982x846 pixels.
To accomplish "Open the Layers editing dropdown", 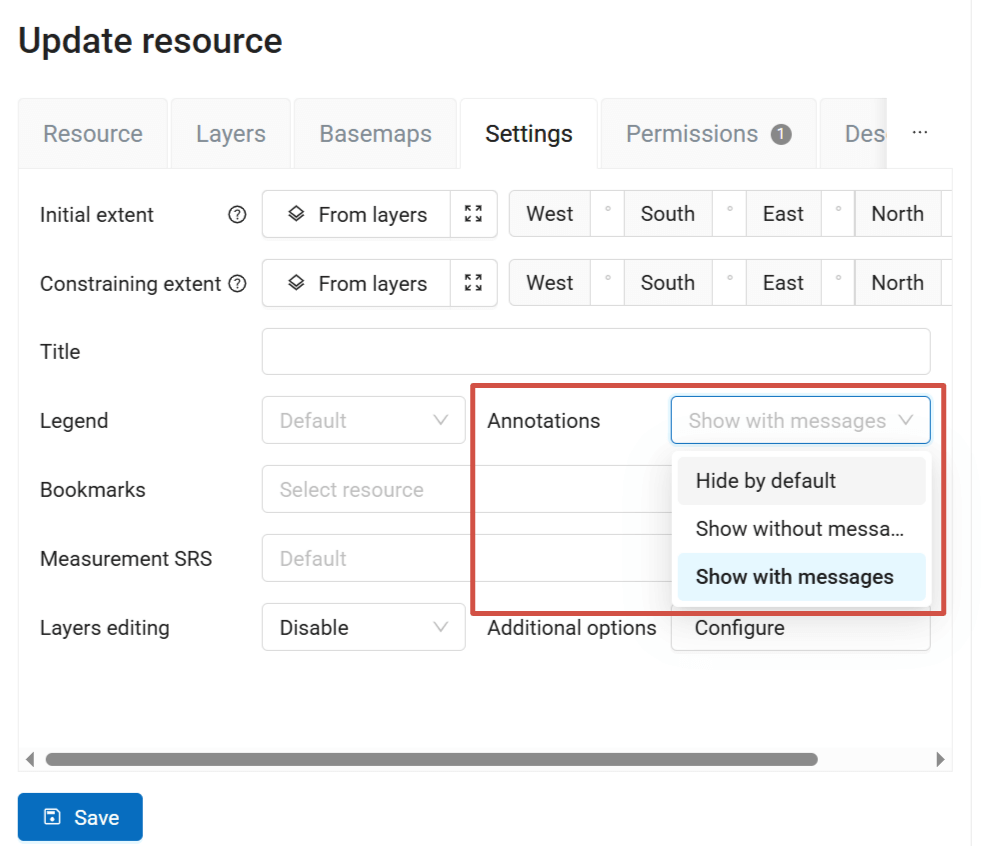I will coord(363,628).
